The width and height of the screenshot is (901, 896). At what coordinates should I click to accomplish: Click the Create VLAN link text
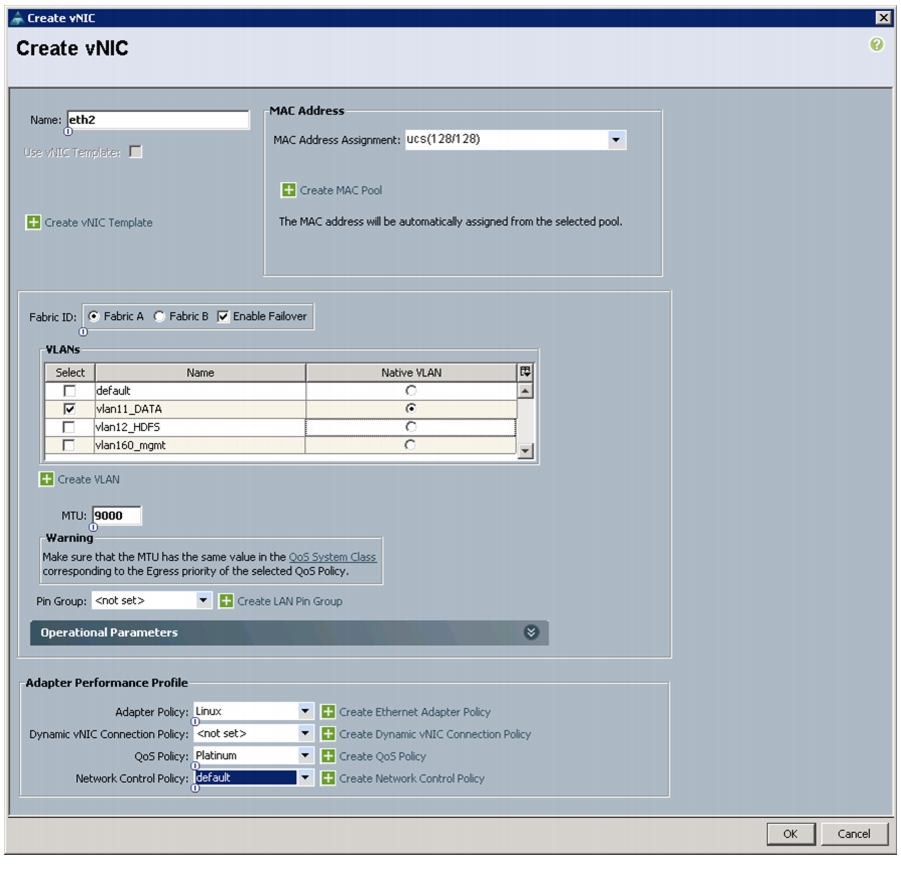[88, 479]
